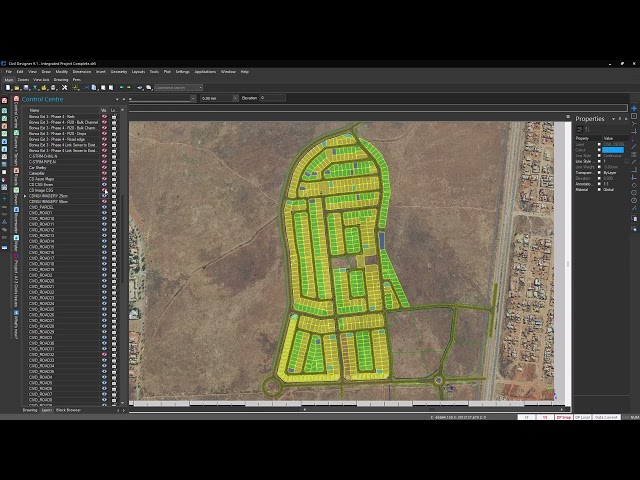Click the shield icon in left strip

4,180
